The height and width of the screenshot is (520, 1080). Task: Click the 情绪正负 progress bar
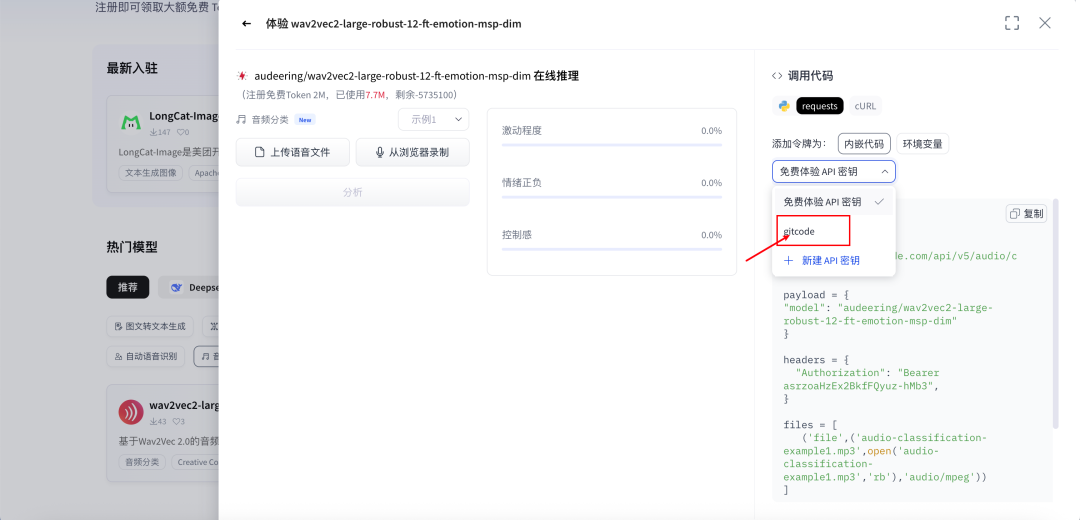612,197
